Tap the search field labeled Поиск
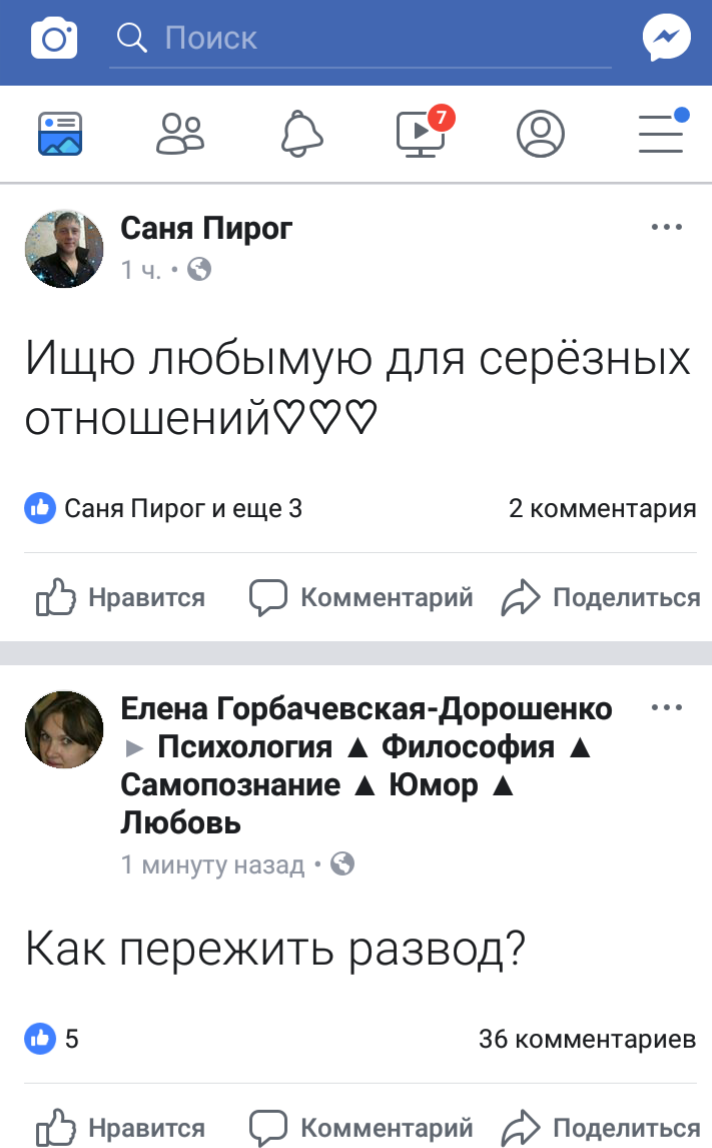The height and width of the screenshot is (1148, 712). click(360, 39)
